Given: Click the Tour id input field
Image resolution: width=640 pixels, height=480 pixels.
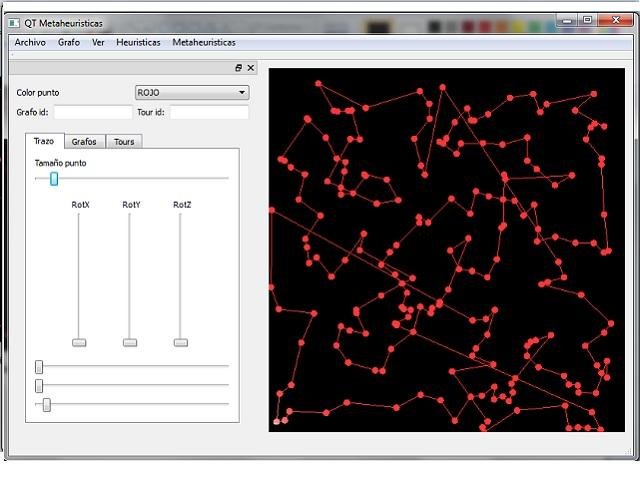Looking at the screenshot, I should [x=209, y=112].
